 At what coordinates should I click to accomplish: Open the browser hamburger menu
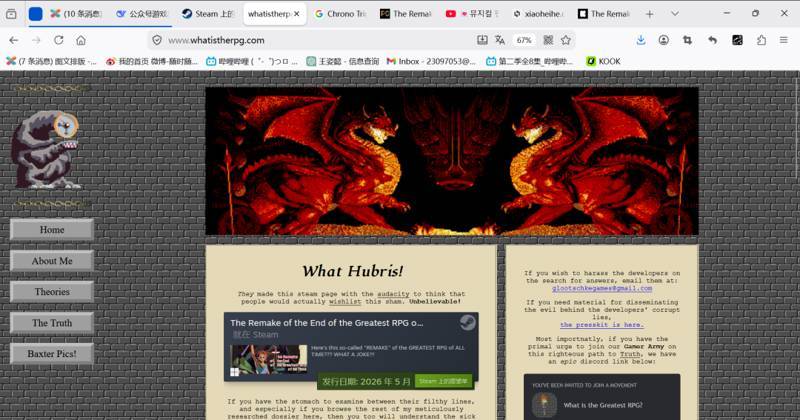(x=784, y=40)
